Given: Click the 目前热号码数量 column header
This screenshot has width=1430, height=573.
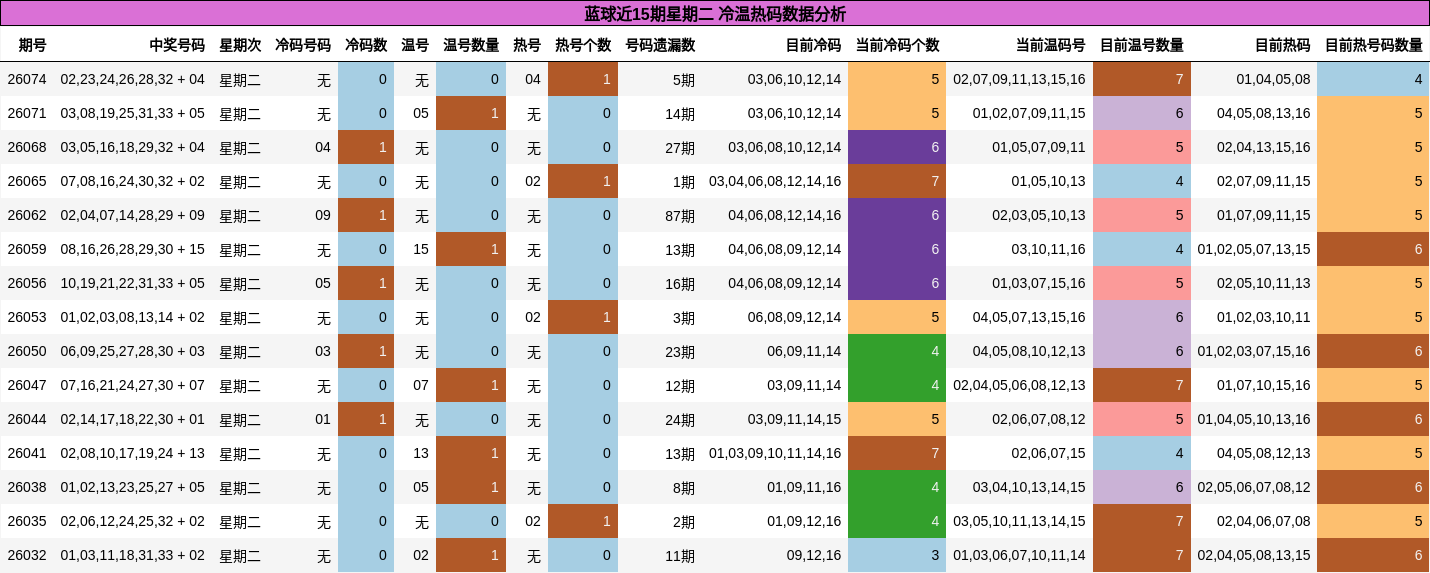Looking at the screenshot, I should tap(1373, 45).
